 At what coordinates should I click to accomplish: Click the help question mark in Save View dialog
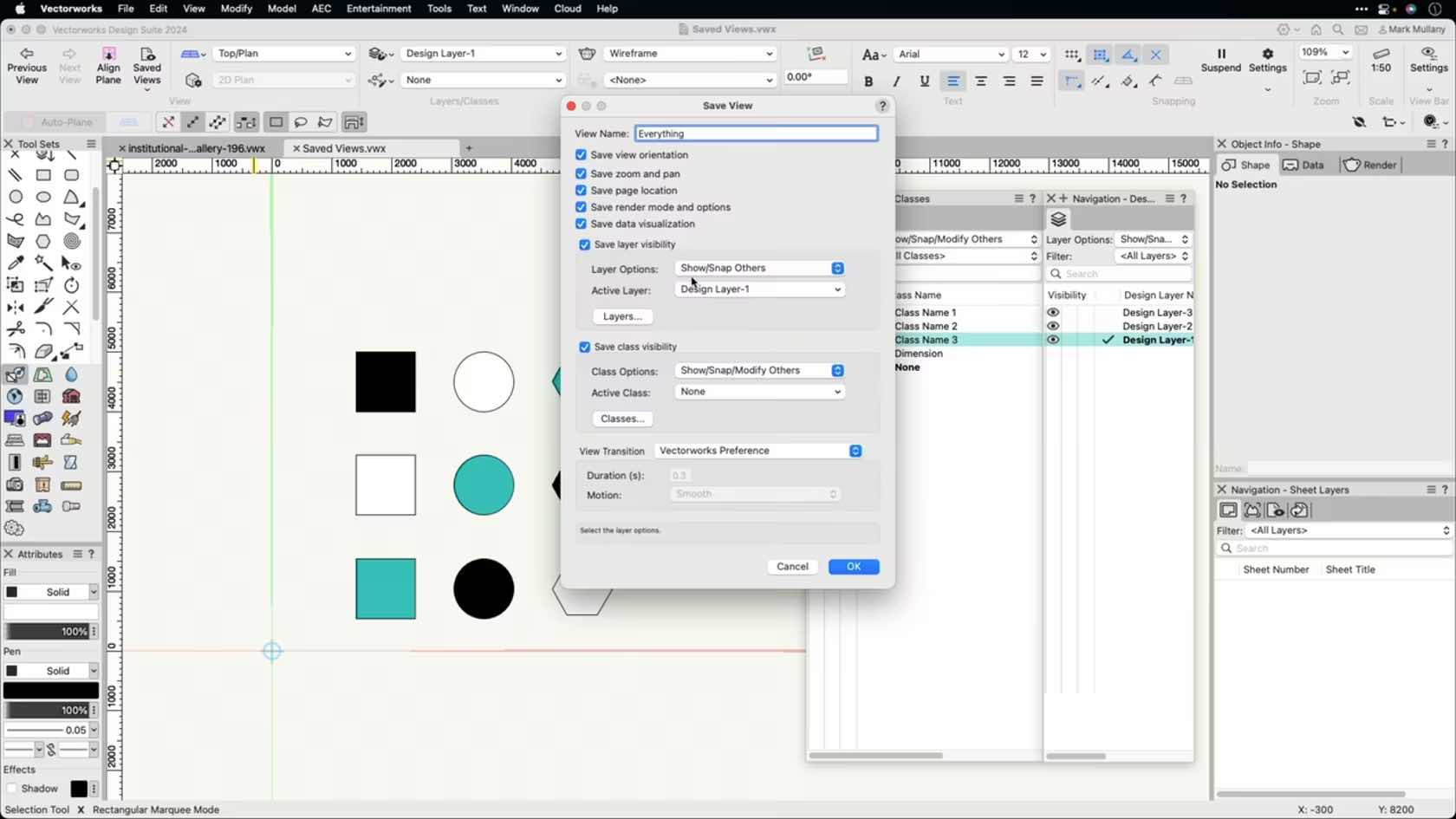click(x=882, y=106)
